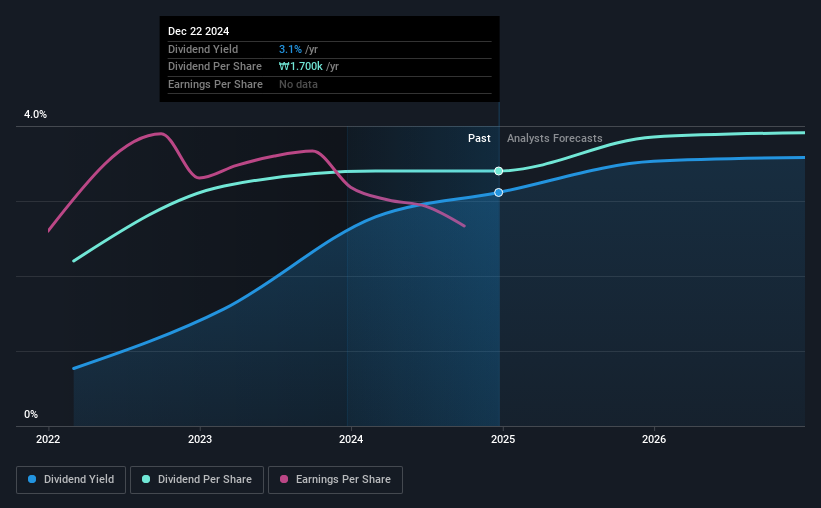The width and height of the screenshot is (821, 508).
Task: Toggle the Dividend Per Share legend button
Action: tap(197, 479)
